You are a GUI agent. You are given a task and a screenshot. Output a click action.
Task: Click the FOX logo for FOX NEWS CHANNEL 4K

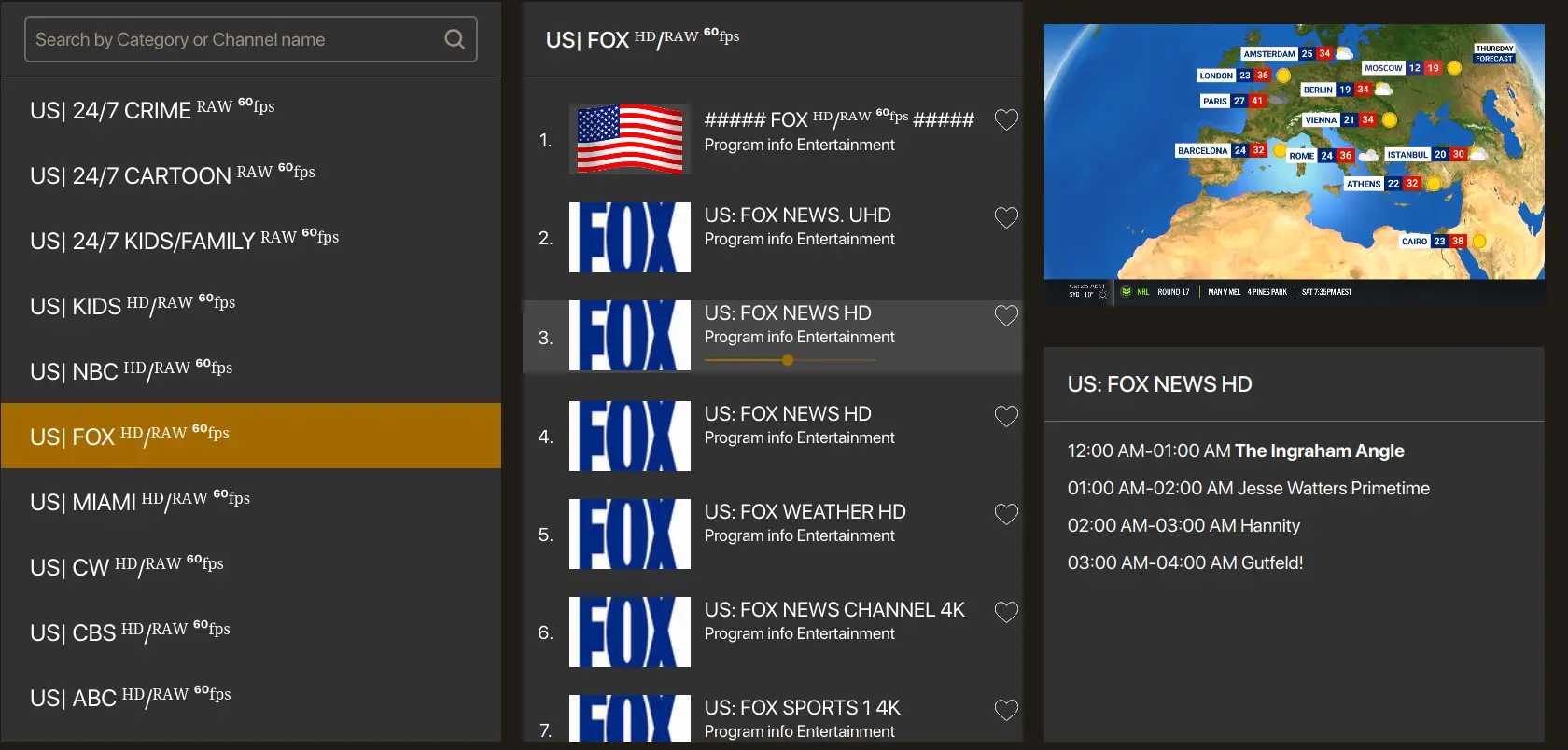point(630,632)
